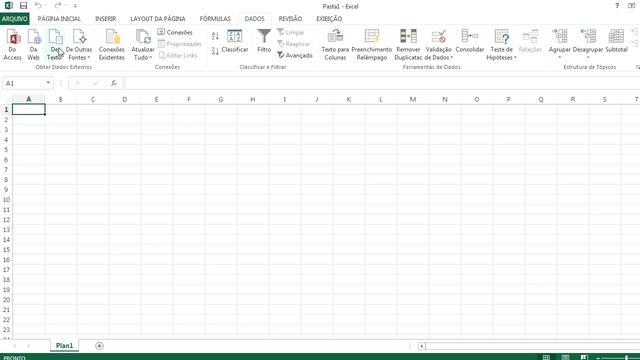Open Excel Help question mark
640x360 pixels.
click(x=617, y=6)
